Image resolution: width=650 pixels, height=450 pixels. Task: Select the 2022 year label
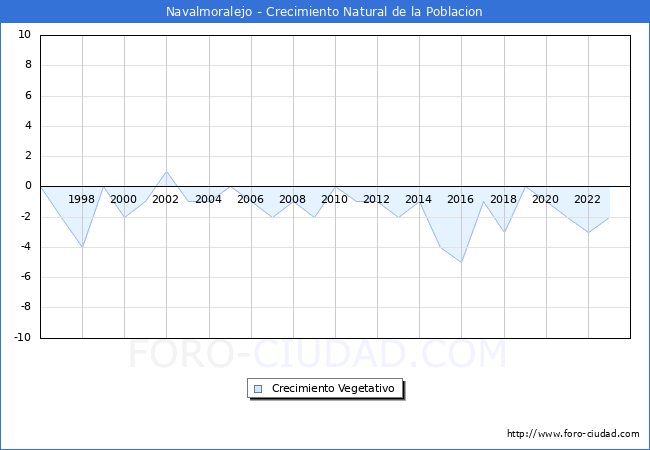587,199
